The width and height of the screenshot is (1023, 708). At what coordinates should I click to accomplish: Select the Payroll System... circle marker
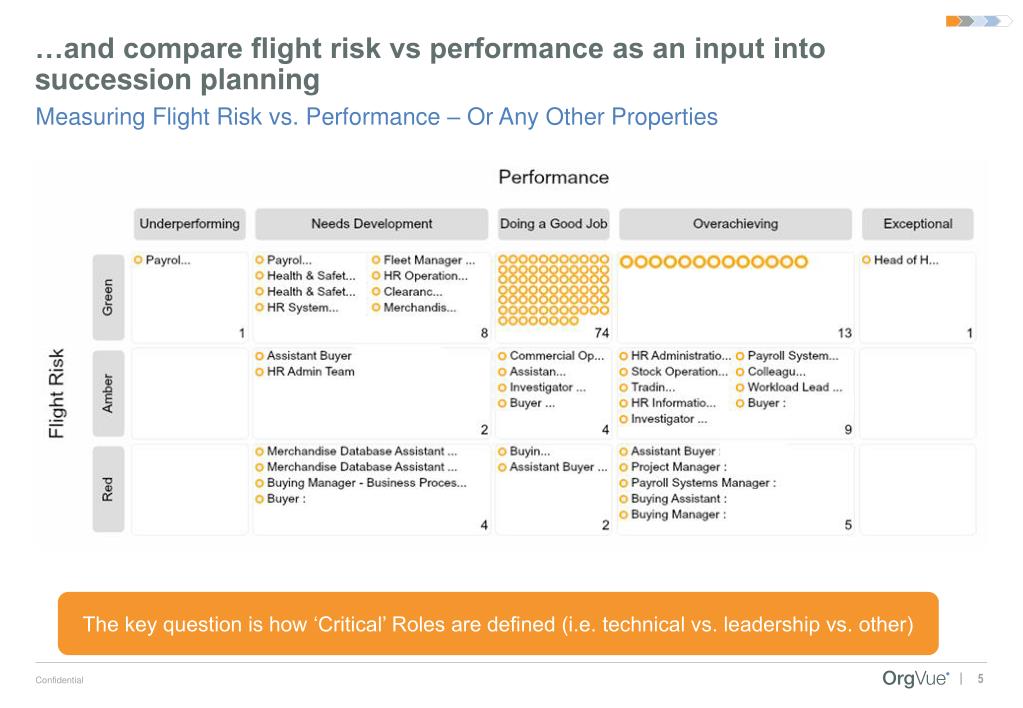(x=740, y=356)
